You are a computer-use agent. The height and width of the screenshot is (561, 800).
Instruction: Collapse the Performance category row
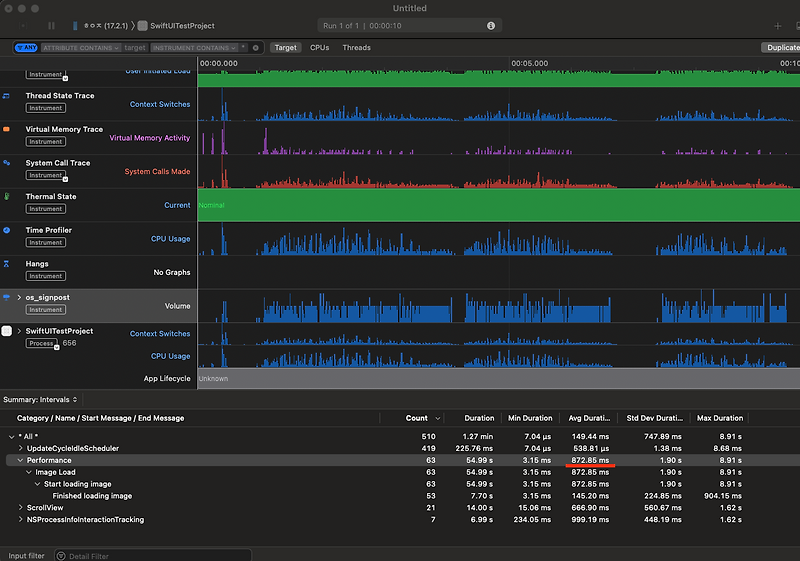[20, 460]
